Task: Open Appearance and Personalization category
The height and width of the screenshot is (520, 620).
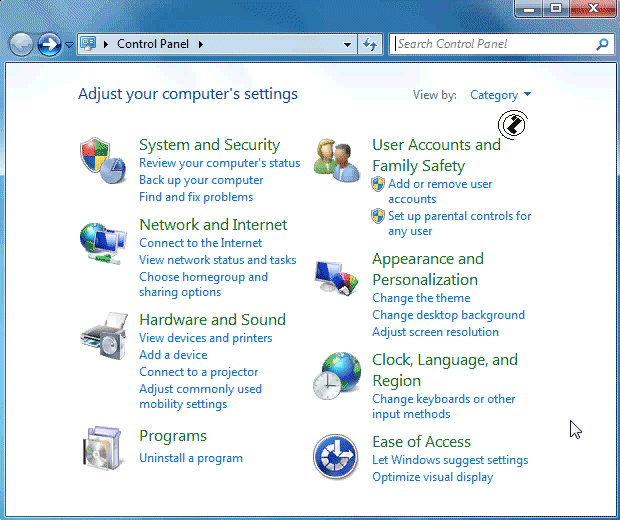Action: click(x=428, y=269)
